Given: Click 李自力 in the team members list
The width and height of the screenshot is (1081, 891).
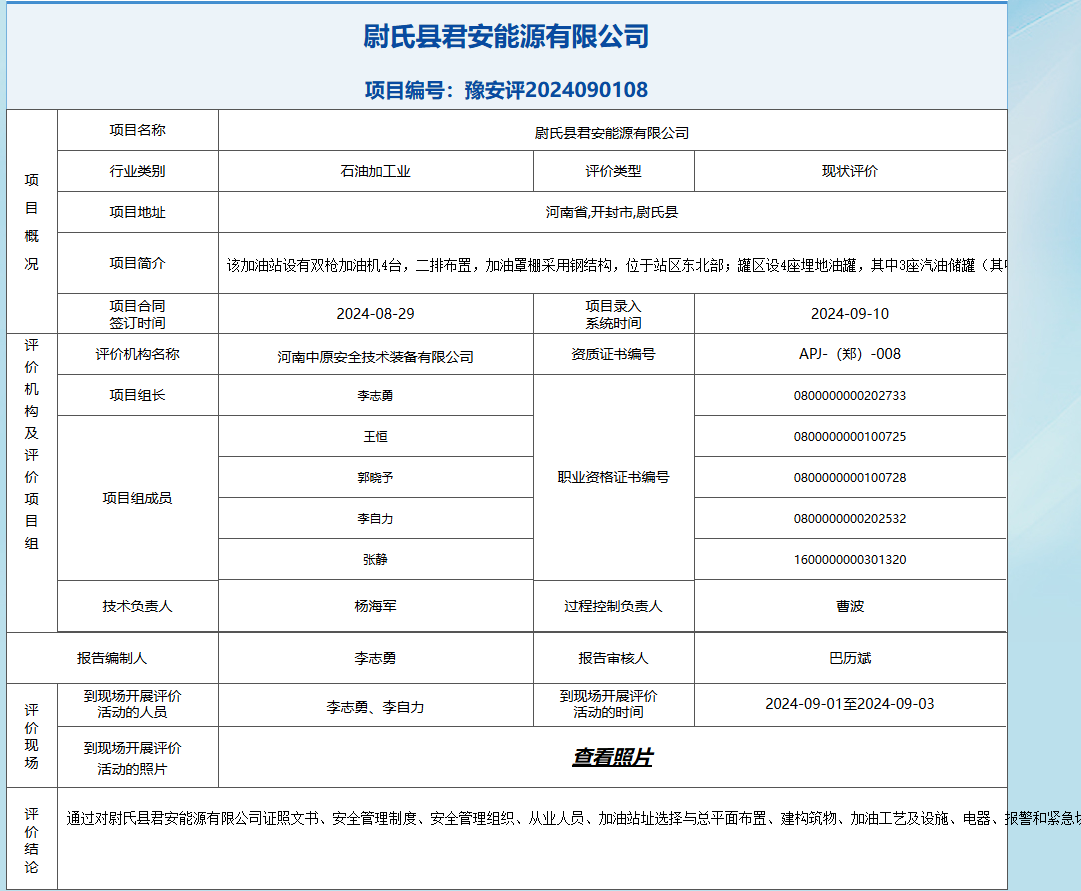Looking at the screenshot, I should click(x=376, y=519).
